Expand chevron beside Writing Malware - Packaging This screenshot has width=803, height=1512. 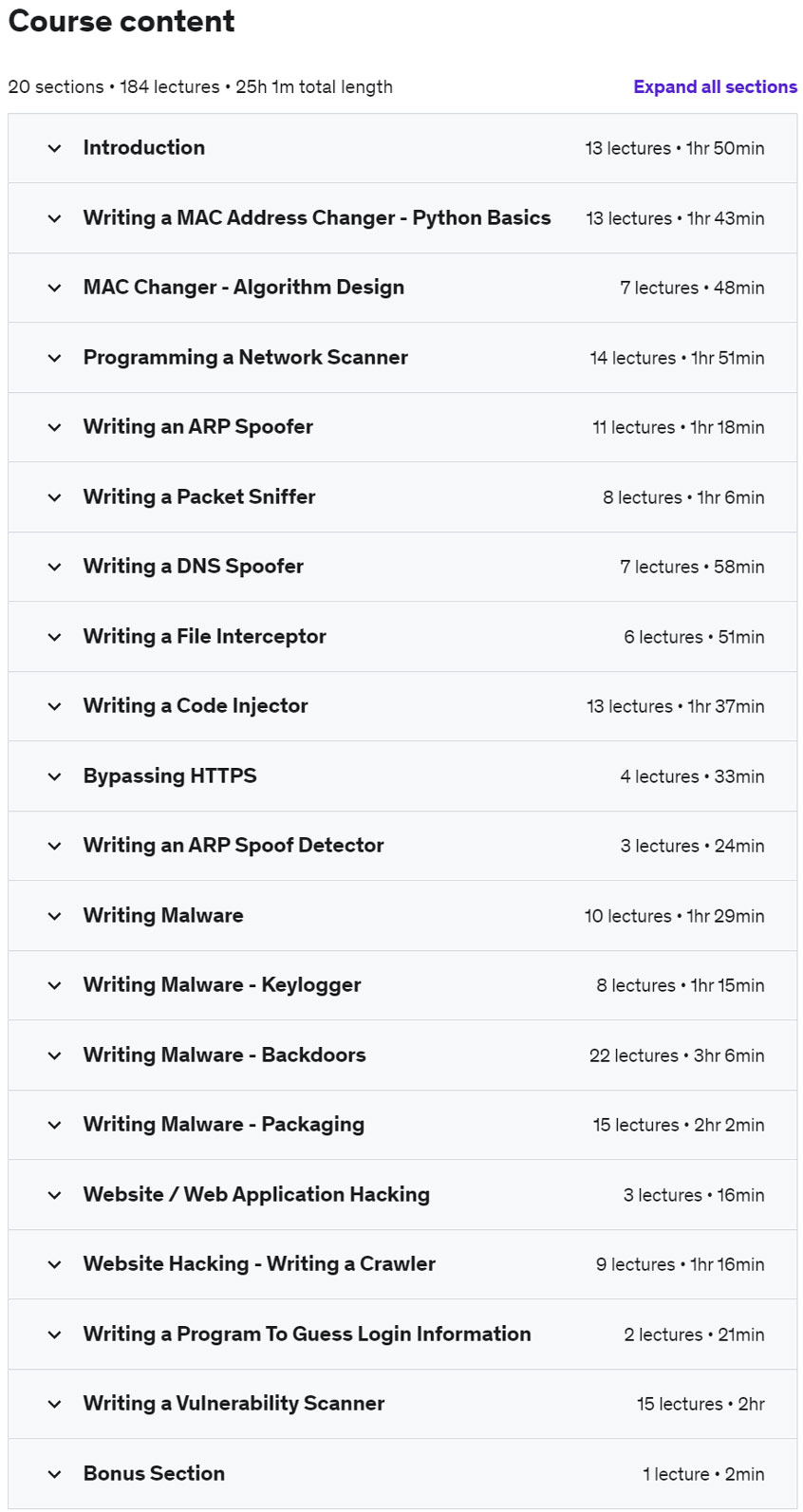click(x=54, y=1125)
